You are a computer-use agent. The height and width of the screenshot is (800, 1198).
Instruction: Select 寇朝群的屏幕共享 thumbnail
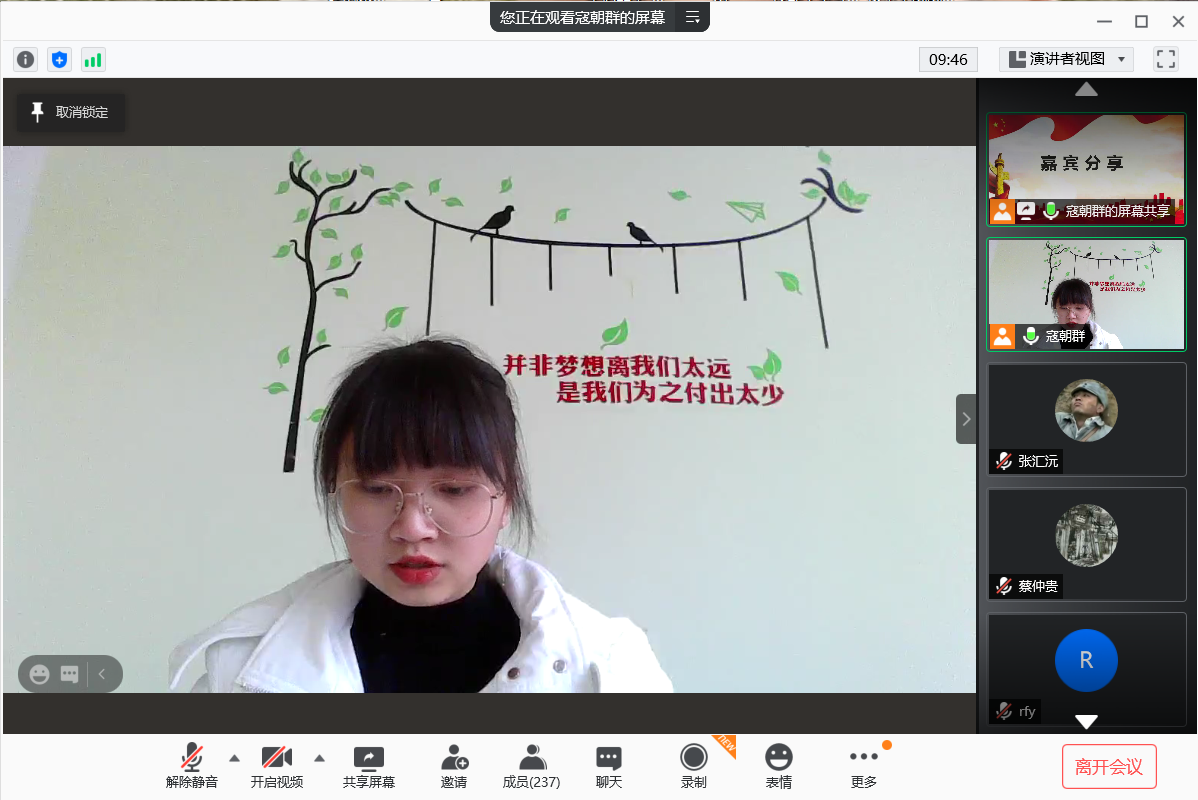(1086, 169)
